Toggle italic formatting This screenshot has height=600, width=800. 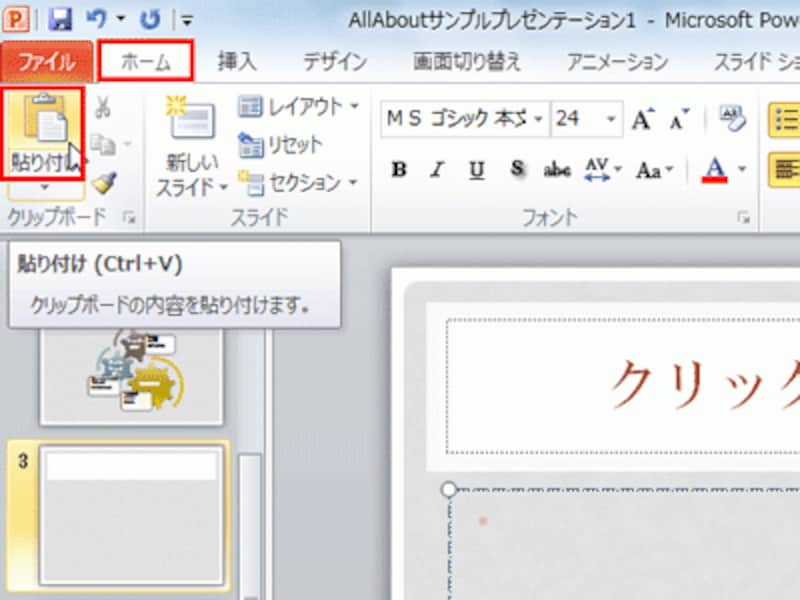coord(437,169)
